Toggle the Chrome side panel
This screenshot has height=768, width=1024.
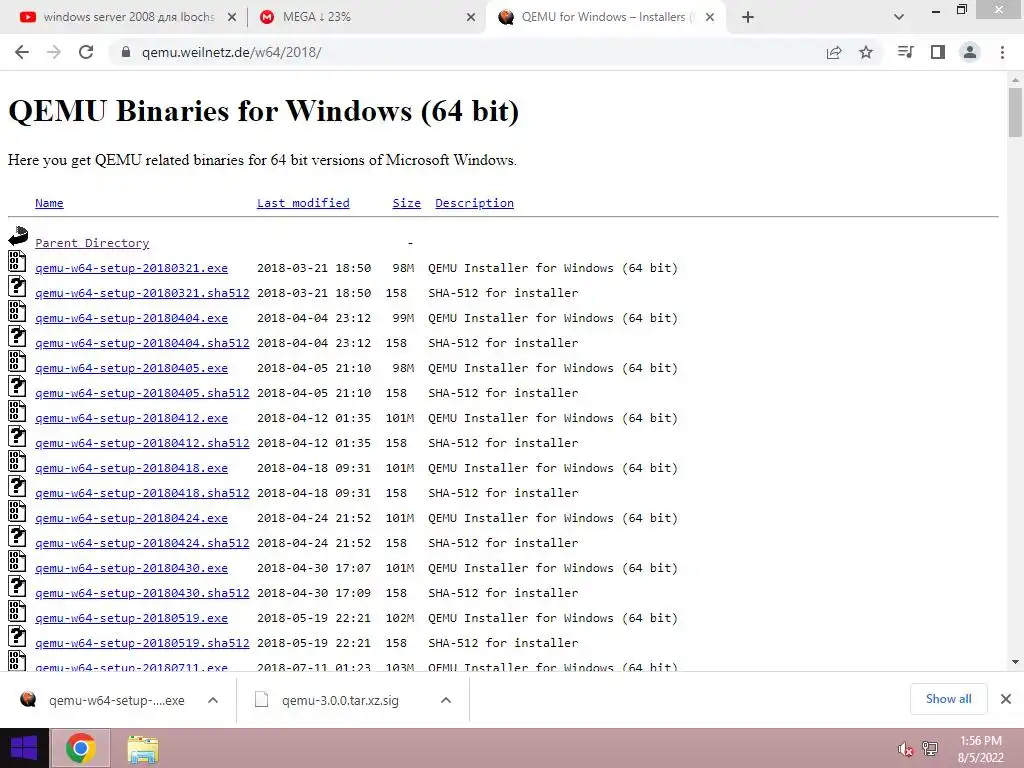[x=938, y=52]
